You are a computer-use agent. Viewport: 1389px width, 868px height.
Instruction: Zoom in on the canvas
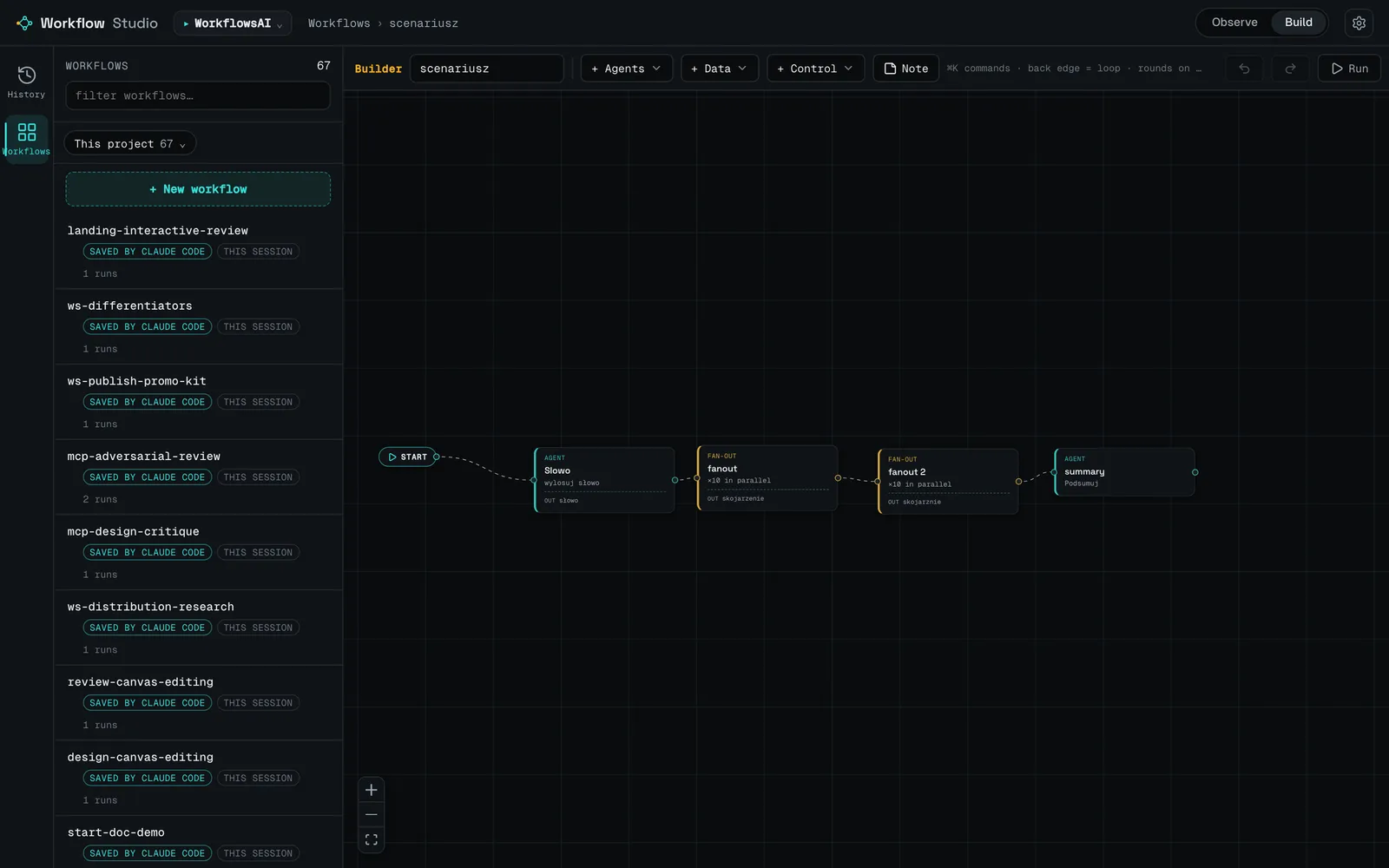pyautogui.click(x=371, y=790)
